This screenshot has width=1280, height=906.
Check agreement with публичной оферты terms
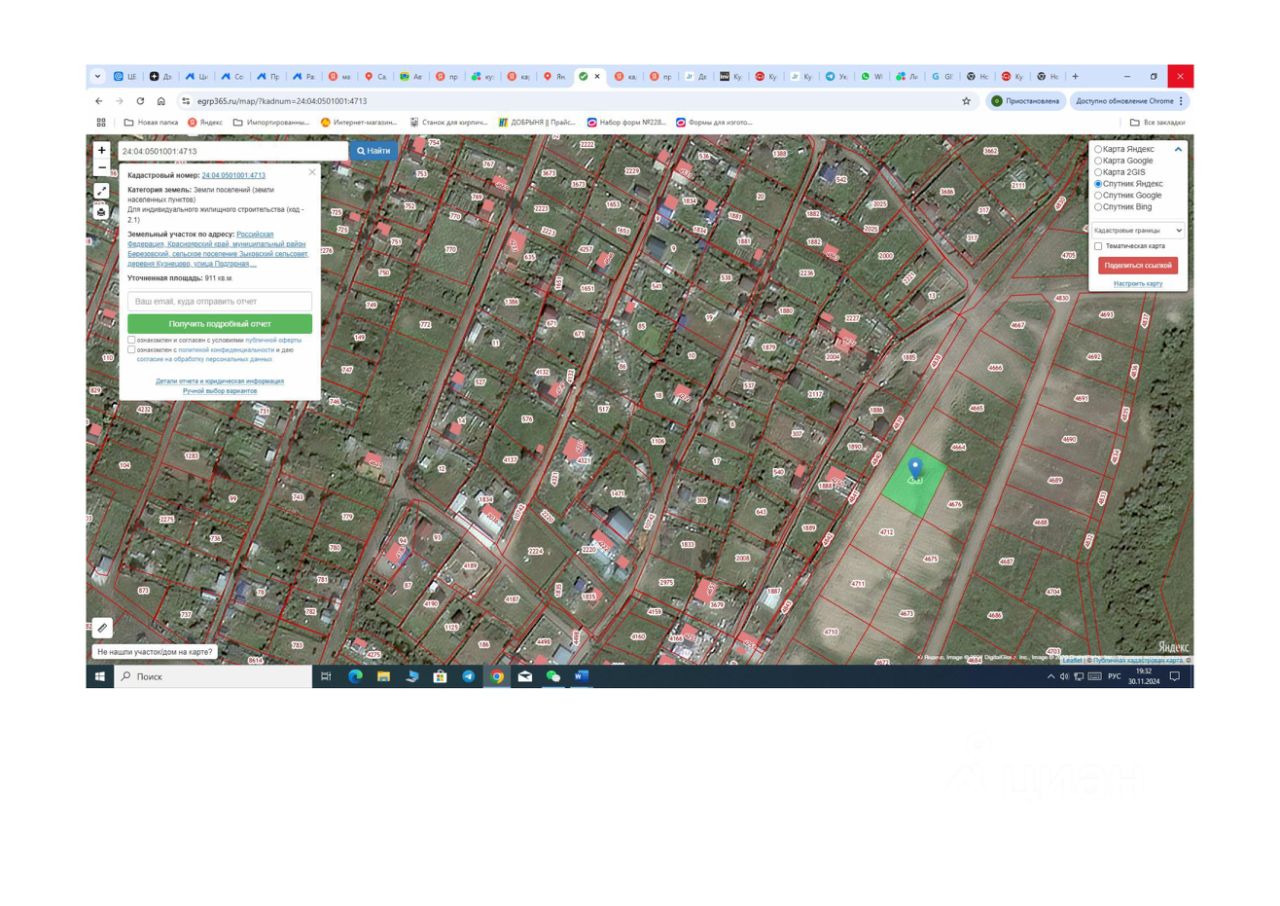click(x=132, y=340)
